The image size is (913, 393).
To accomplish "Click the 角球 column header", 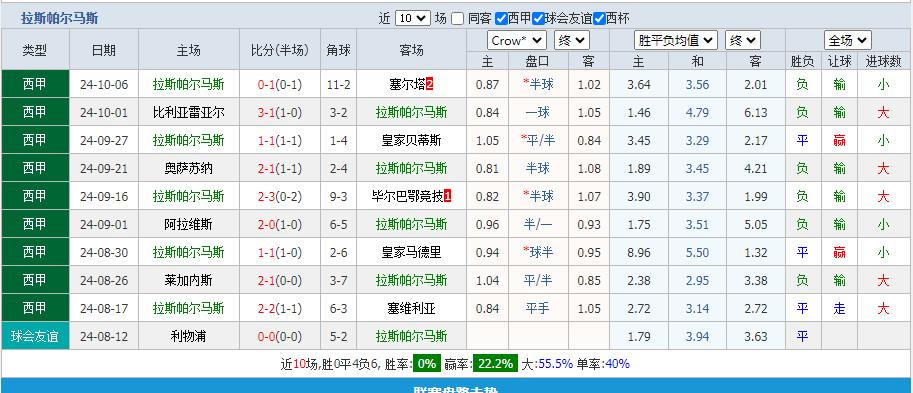I will pos(338,50).
